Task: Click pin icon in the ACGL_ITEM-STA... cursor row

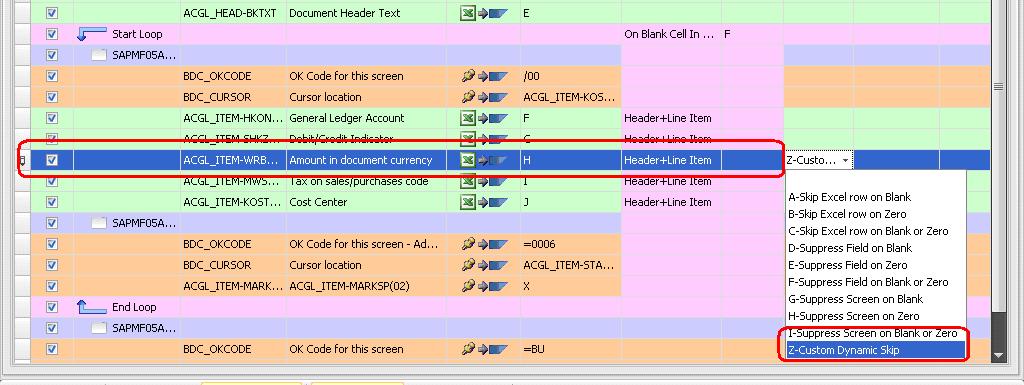Action: click(467, 265)
